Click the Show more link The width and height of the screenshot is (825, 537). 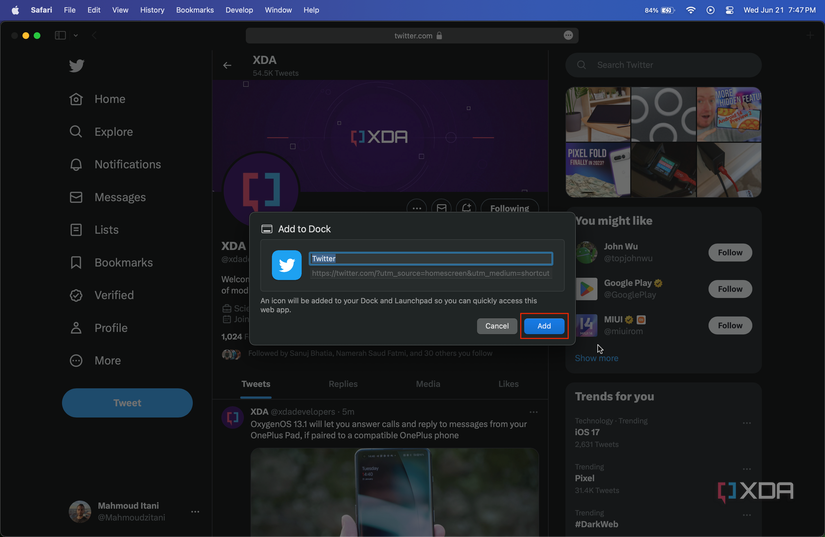[597, 358]
